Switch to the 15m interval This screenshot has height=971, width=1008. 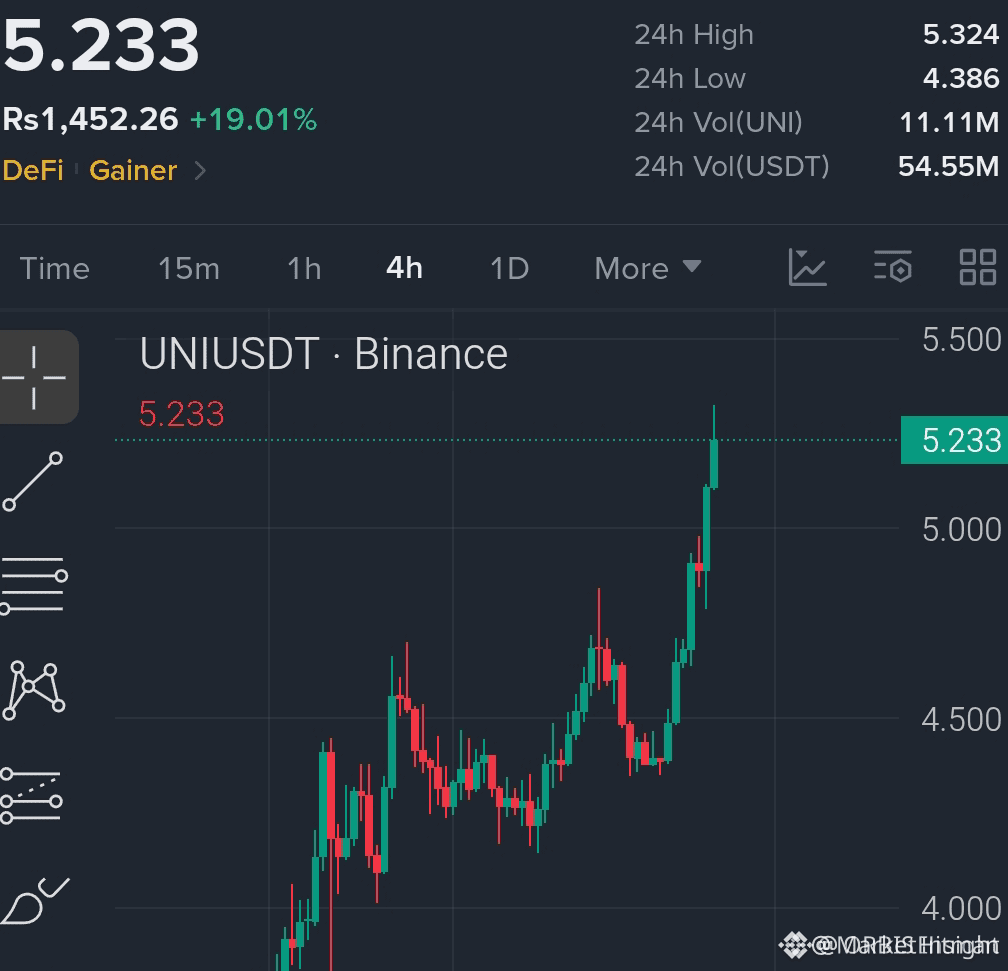click(x=189, y=268)
